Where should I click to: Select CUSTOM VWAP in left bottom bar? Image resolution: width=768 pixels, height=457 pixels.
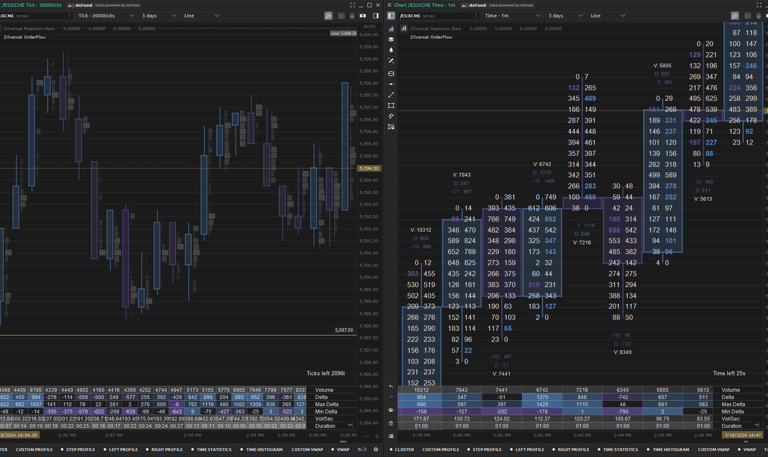click(x=307, y=449)
